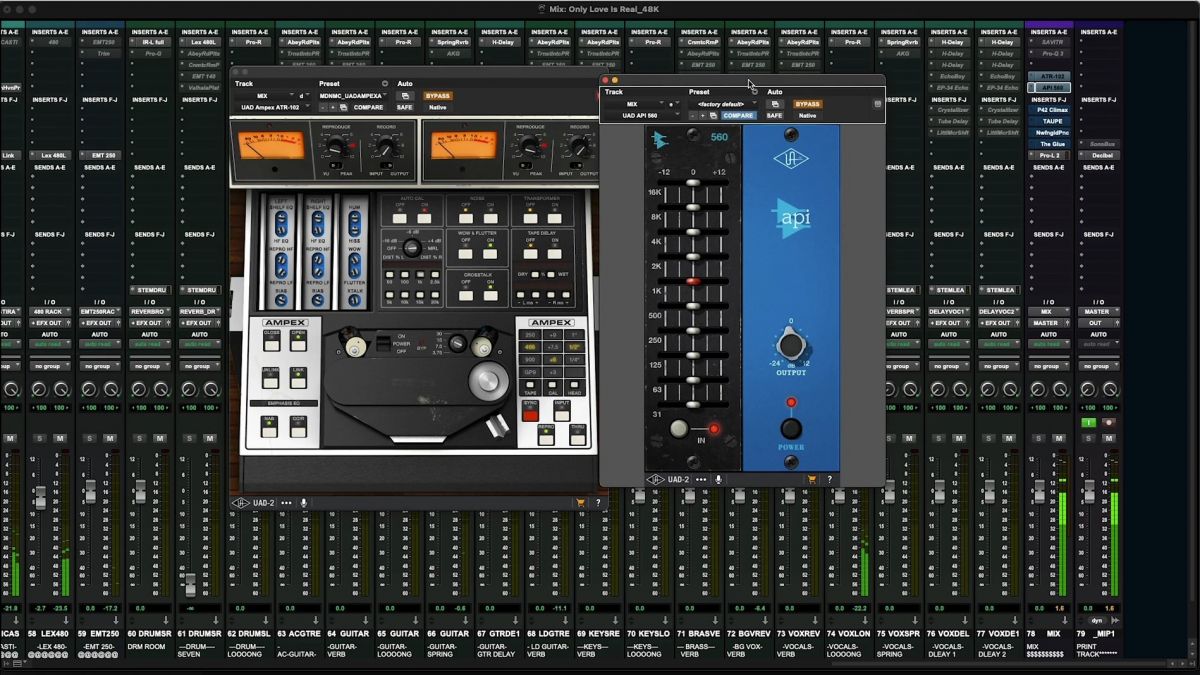Click the preset save icon in API 560 header
The width and height of the screenshot is (1200, 675).
coord(712,115)
